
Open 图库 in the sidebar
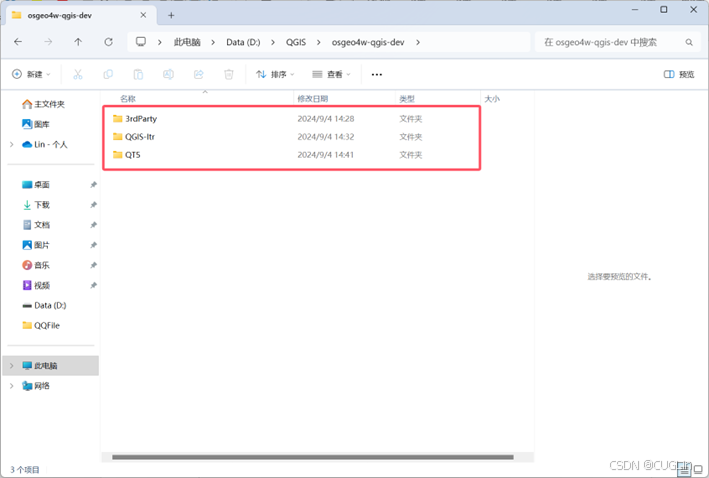(x=36, y=124)
